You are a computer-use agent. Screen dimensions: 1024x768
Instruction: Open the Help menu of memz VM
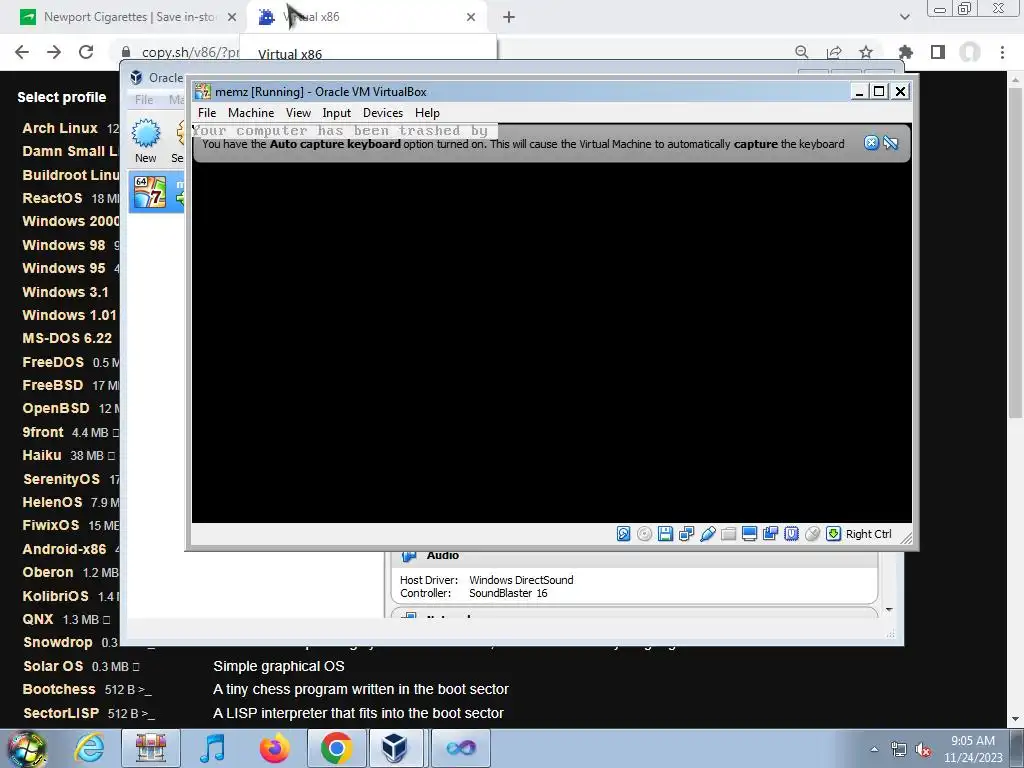point(427,113)
